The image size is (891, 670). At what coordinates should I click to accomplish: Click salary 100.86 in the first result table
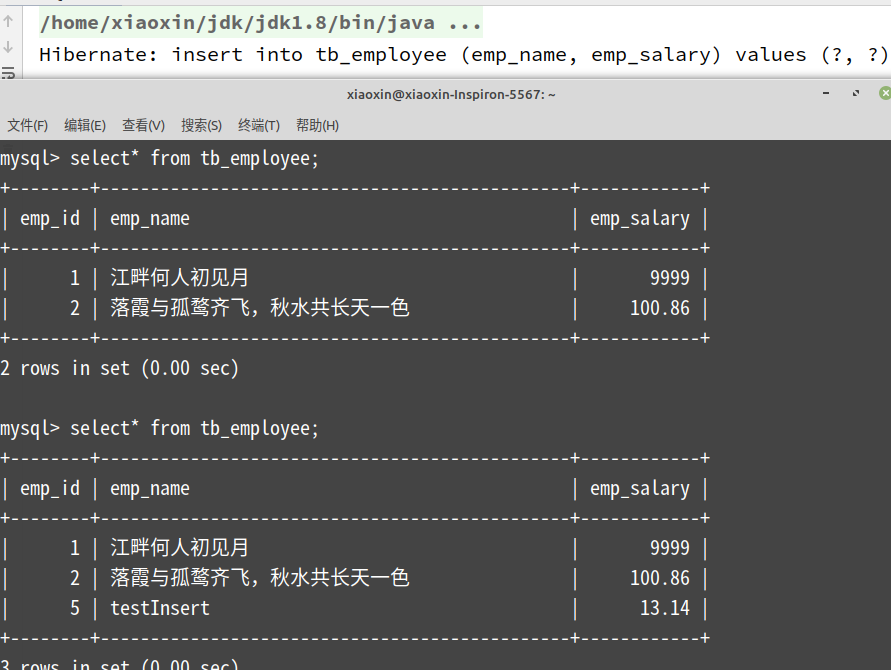[x=660, y=308]
